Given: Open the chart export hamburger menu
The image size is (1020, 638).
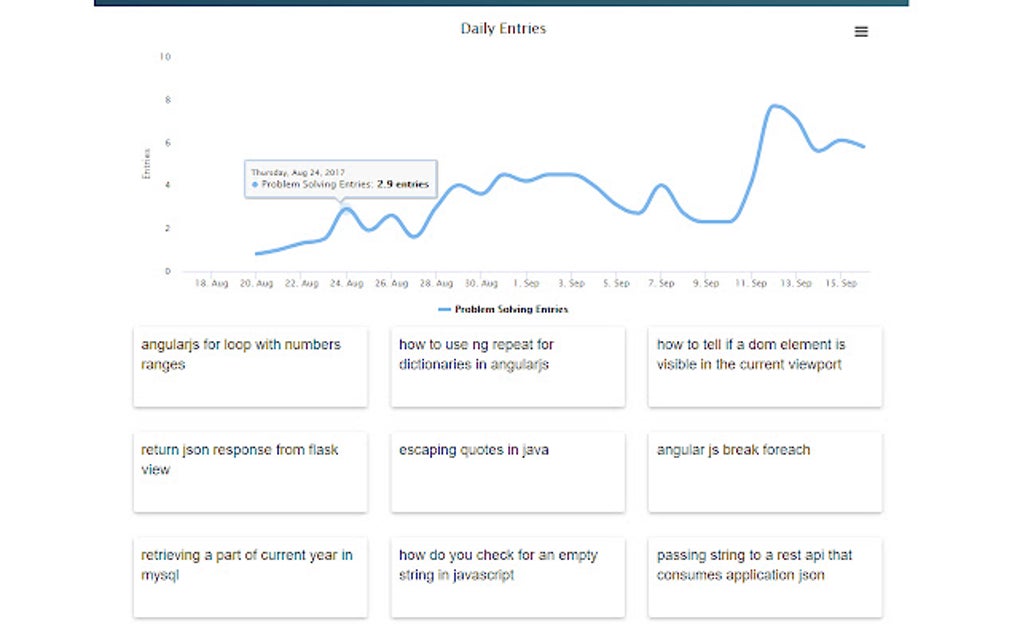Looking at the screenshot, I should (x=861, y=31).
